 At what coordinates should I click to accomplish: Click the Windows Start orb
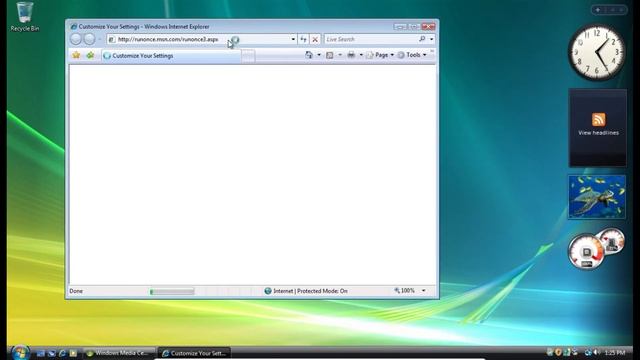click(x=20, y=352)
